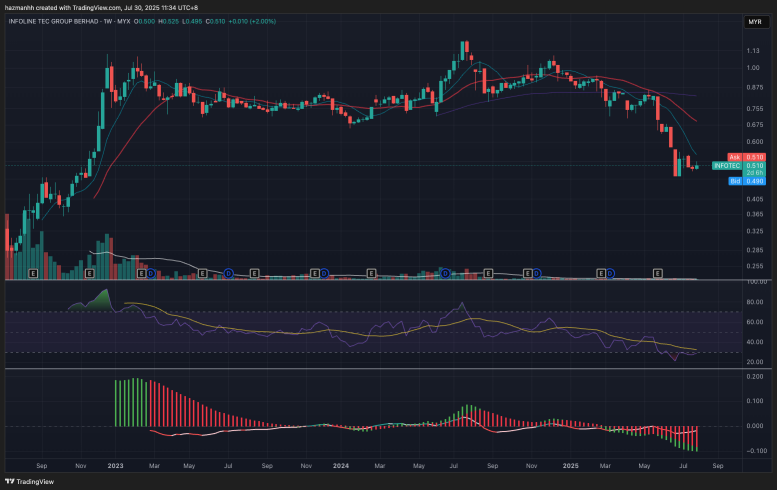Click the 2025 label on the time axis
This screenshot has height=490, width=777.
(x=571, y=466)
